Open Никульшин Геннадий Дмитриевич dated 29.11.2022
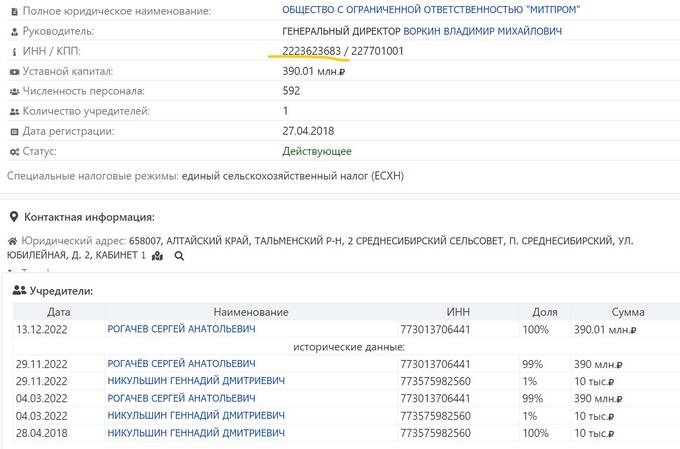Image resolution: width=680 pixels, height=449 pixels. tap(195, 381)
